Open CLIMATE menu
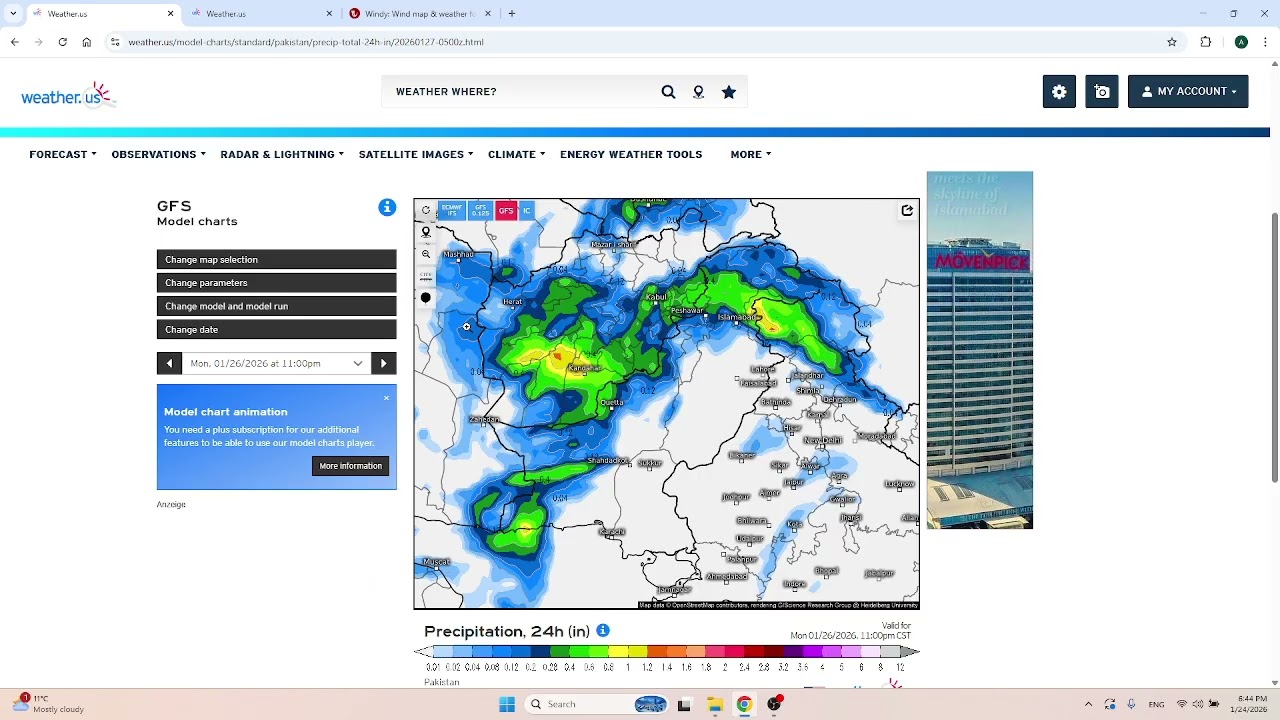 coord(516,154)
